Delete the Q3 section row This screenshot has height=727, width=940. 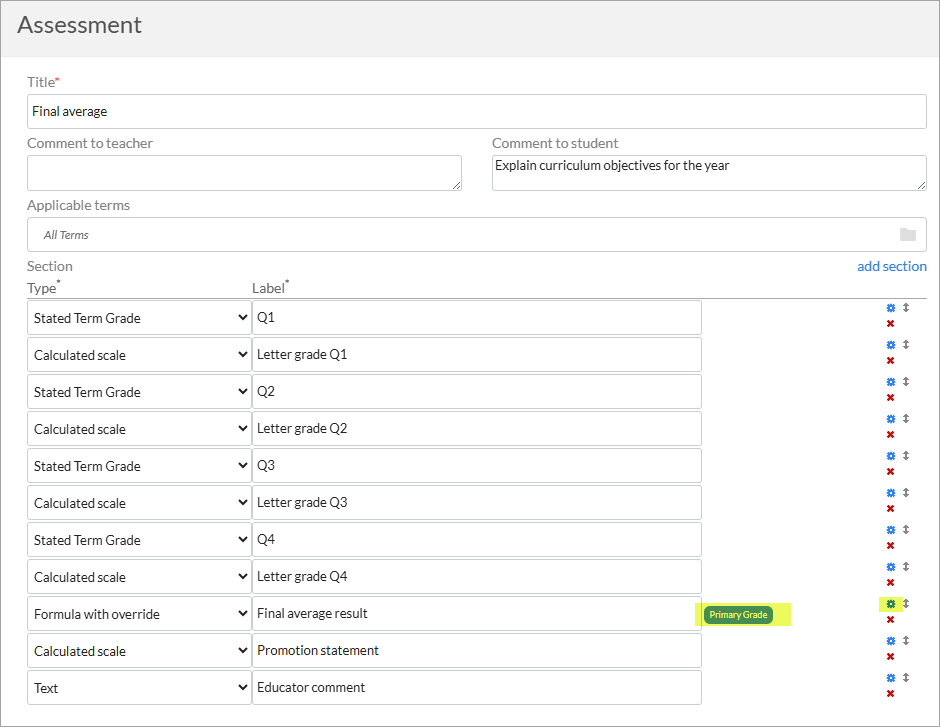pos(890,472)
